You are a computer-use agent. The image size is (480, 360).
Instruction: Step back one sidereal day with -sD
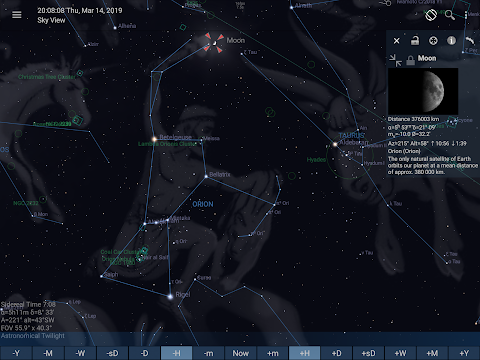(x=112, y=353)
